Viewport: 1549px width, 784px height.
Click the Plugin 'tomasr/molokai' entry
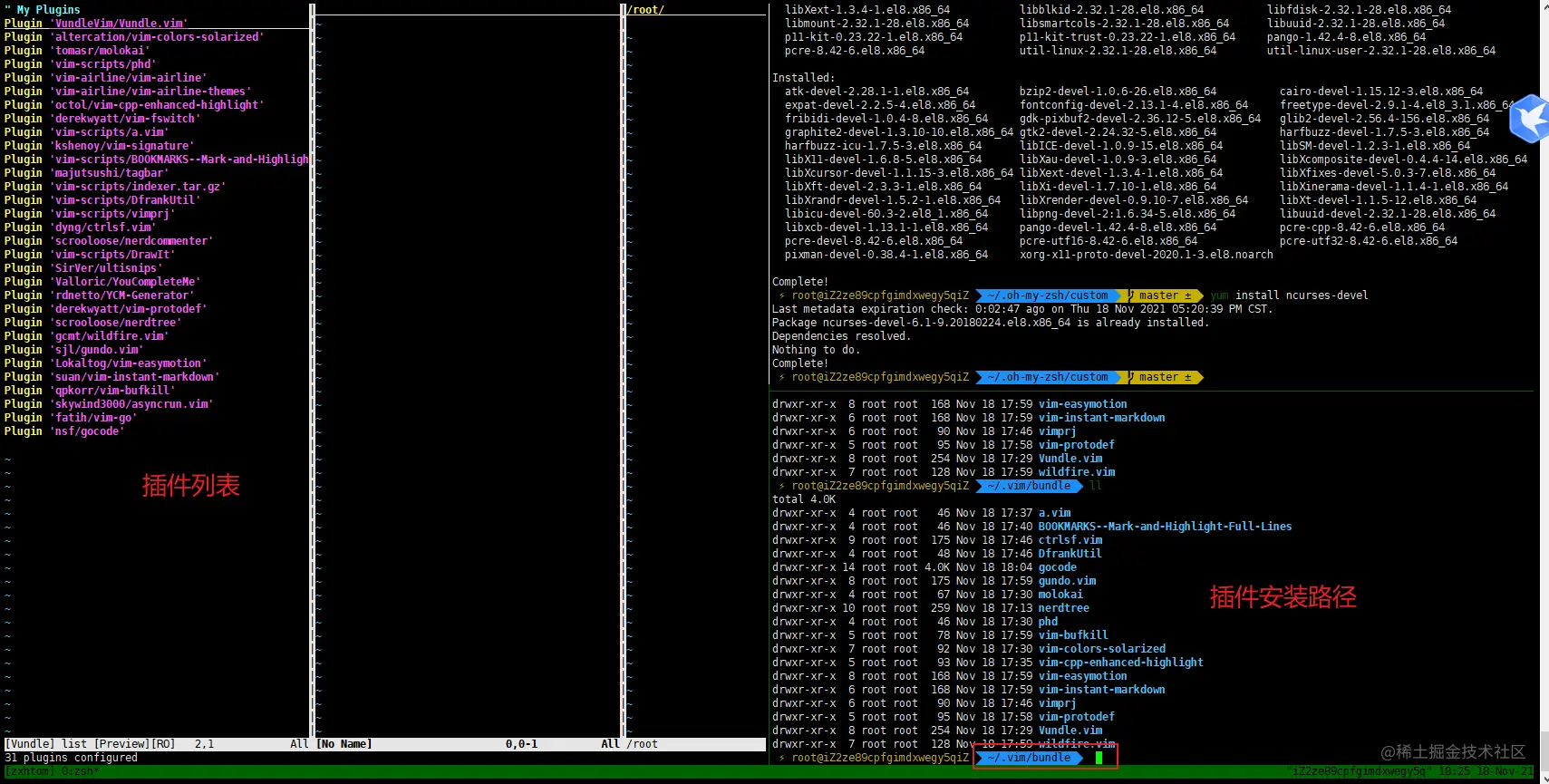(x=76, y=51)
